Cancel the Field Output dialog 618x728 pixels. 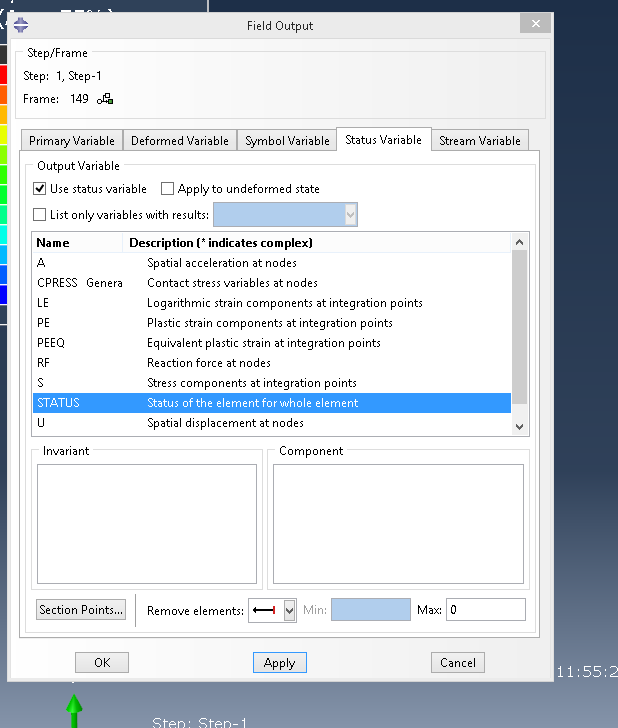(457, 663)
